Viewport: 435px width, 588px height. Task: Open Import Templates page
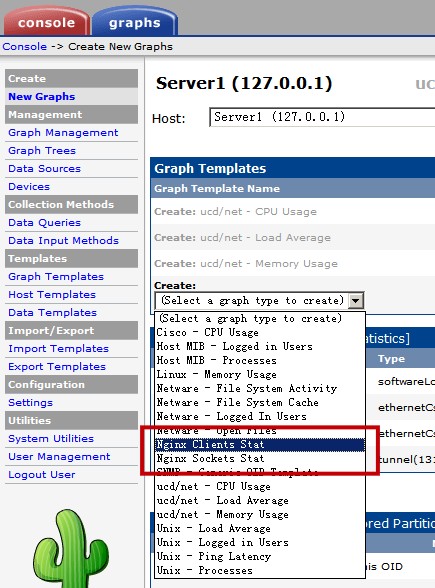pyautogui.click(x=58, y=349)
